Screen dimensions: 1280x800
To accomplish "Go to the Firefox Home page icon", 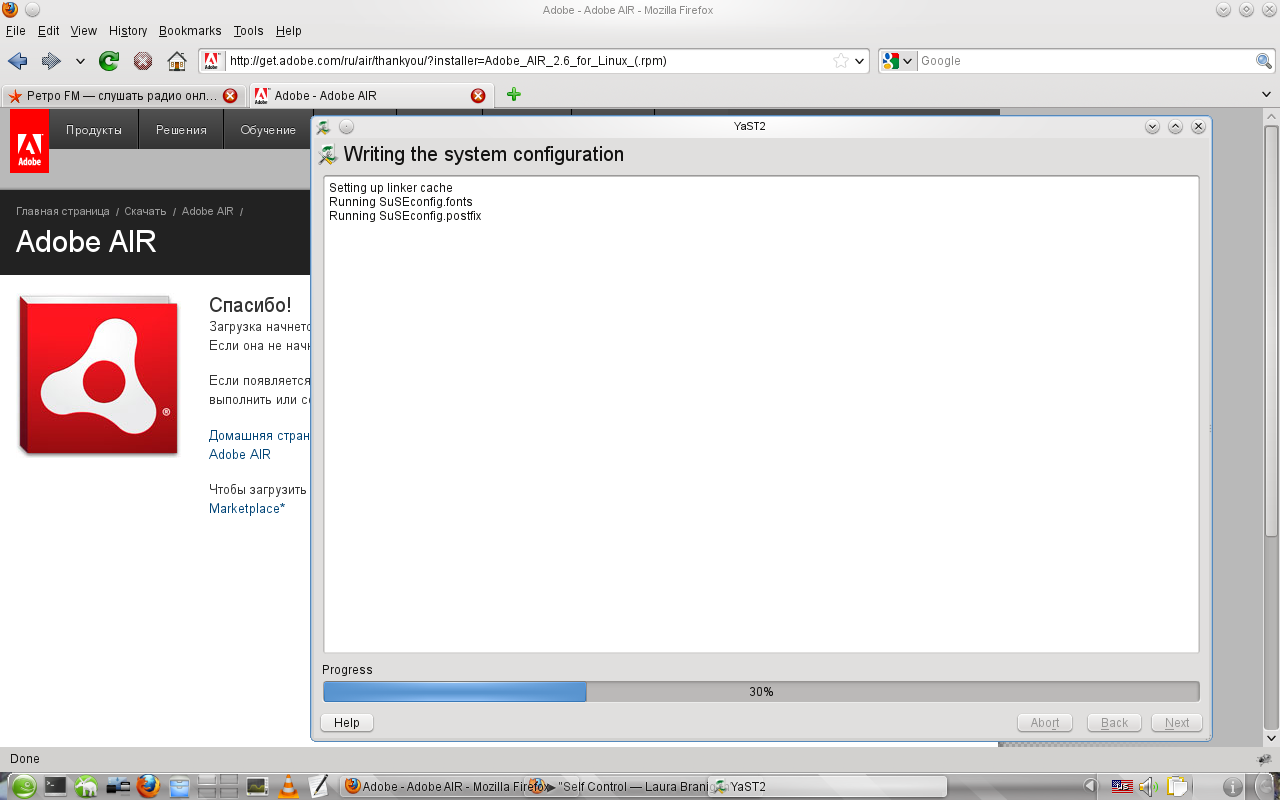I will tap(177, 61).
